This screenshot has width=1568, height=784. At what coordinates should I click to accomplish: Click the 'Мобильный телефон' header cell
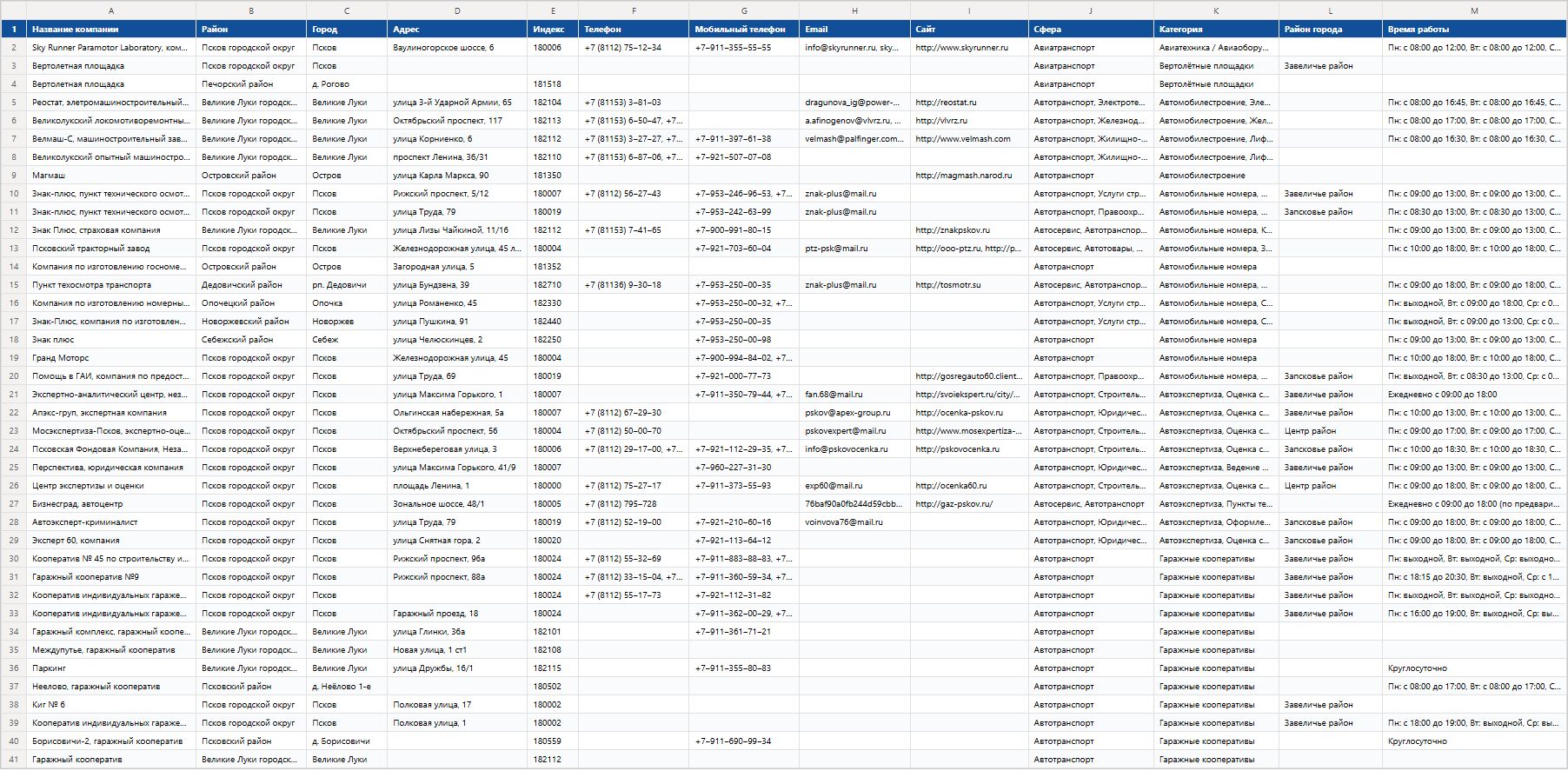click(x=744, y=30)
